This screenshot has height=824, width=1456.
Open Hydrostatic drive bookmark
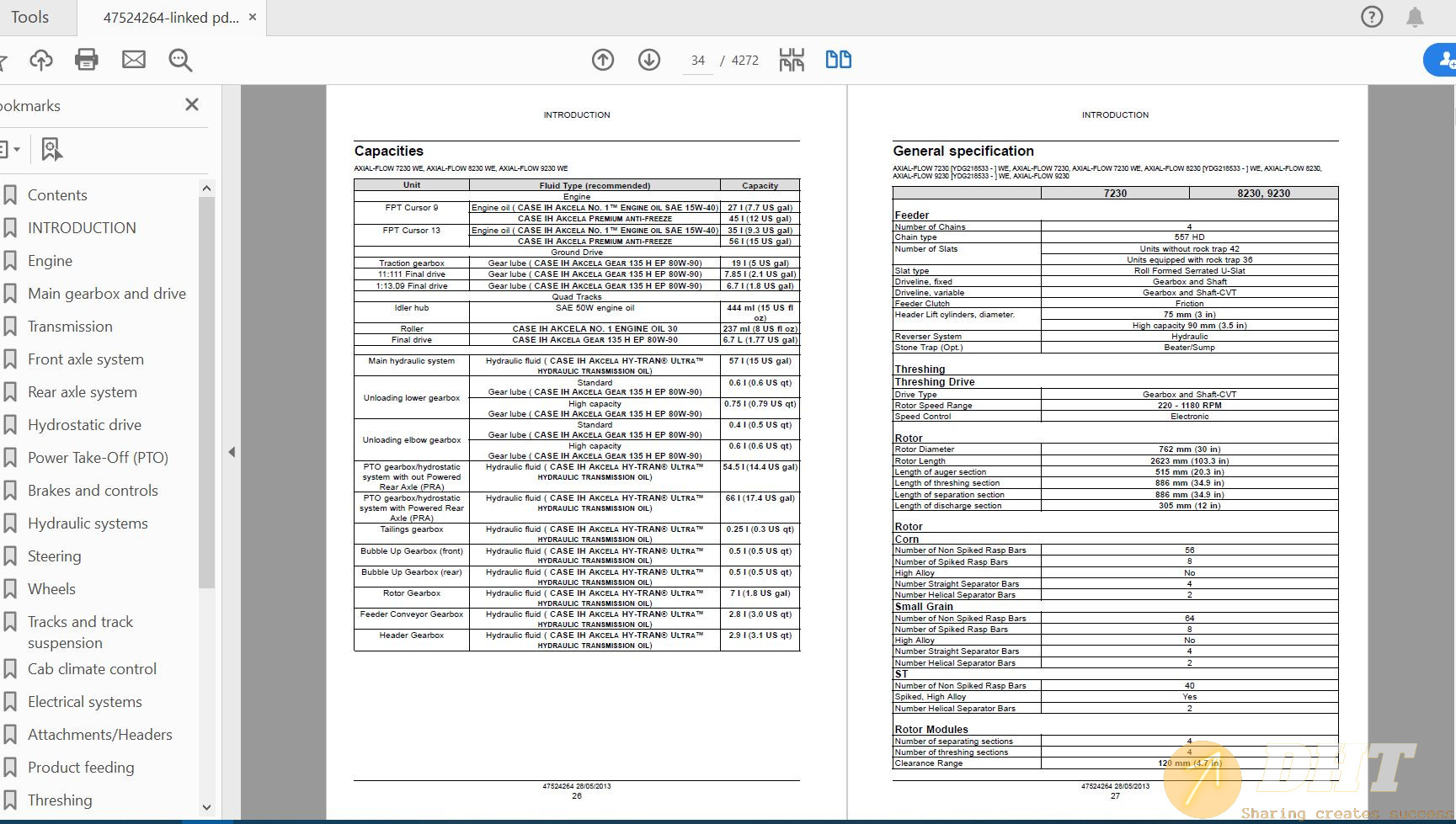(x=84, y=425)
